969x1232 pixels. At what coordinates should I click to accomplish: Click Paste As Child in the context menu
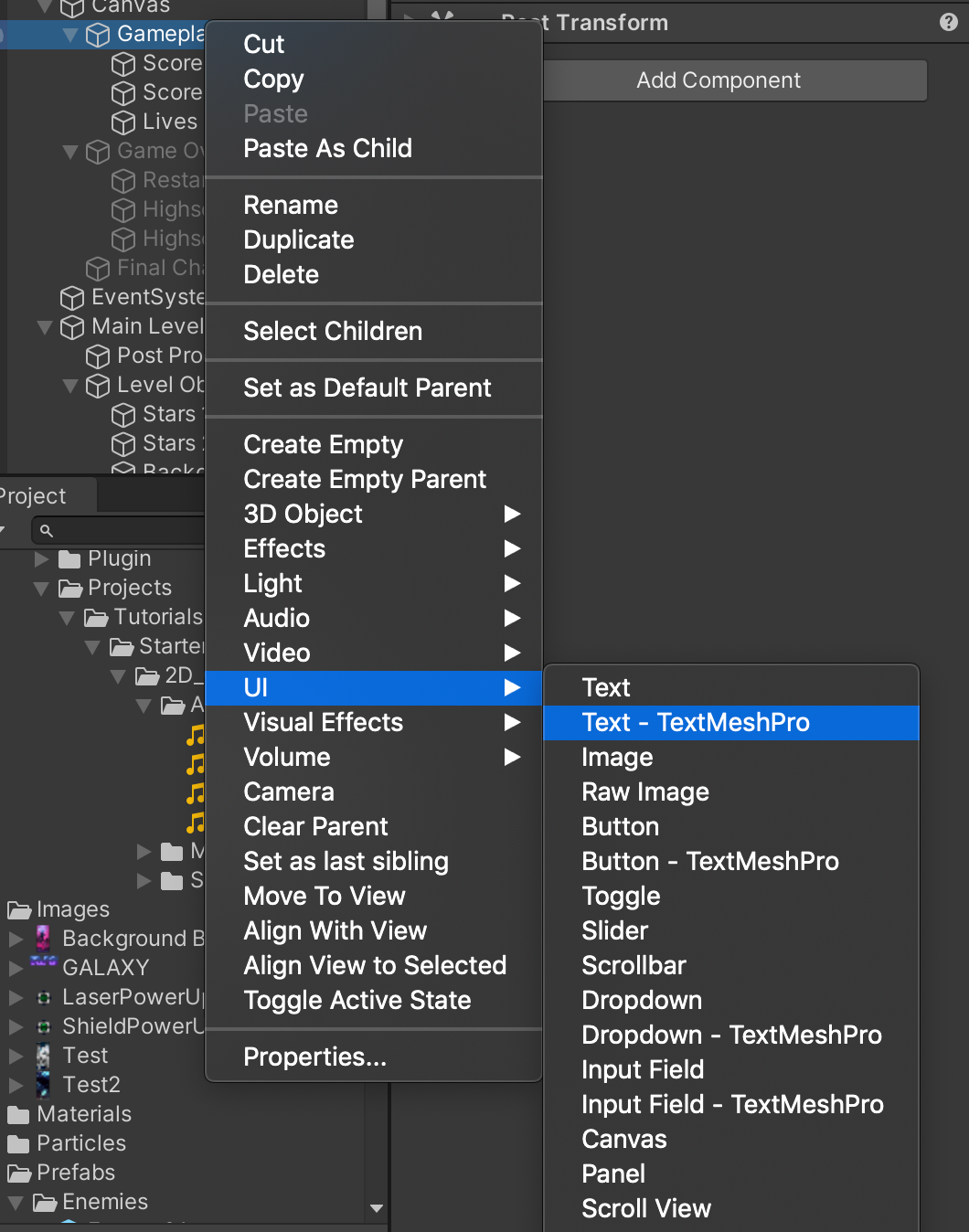[328, 148]
